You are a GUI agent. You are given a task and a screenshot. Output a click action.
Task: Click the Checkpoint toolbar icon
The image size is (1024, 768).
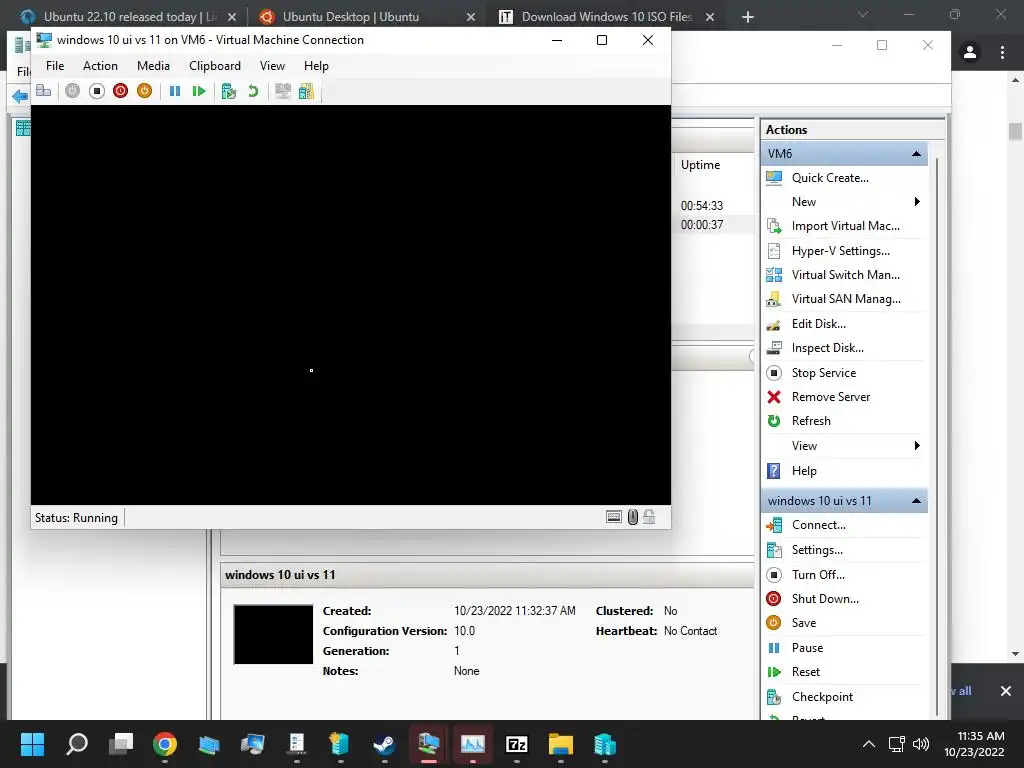[229, 91]
